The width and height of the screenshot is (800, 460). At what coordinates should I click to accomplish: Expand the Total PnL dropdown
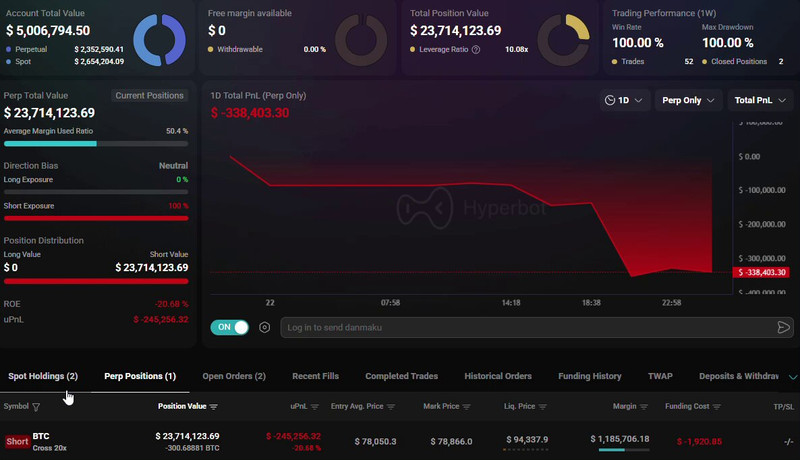(759, 100)
